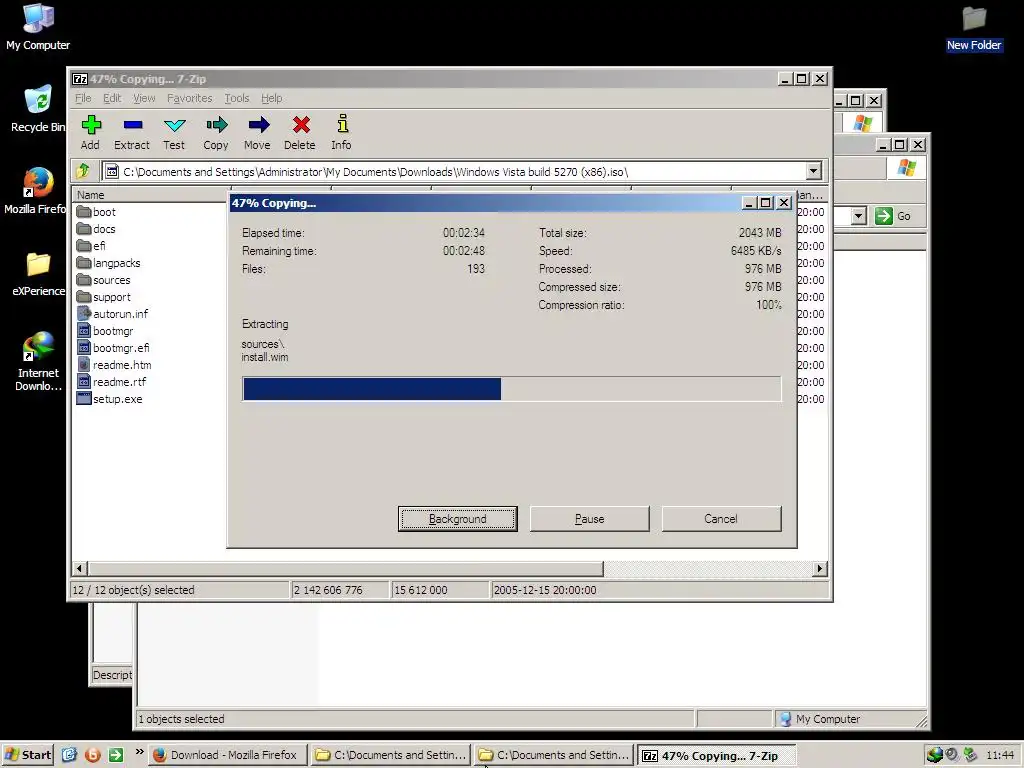This screenshot has height=768, width=1024.
Task: Click the '2005-12-15 20:00:00' status bar entry
Action: click(x=545, y=590)
